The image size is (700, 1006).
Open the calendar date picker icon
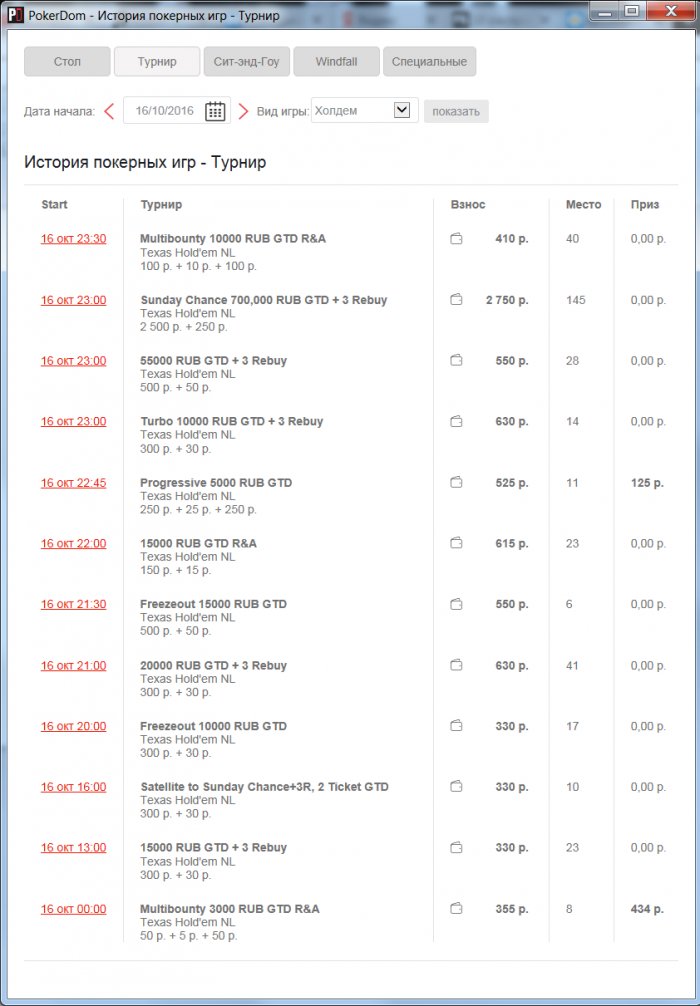215,111
